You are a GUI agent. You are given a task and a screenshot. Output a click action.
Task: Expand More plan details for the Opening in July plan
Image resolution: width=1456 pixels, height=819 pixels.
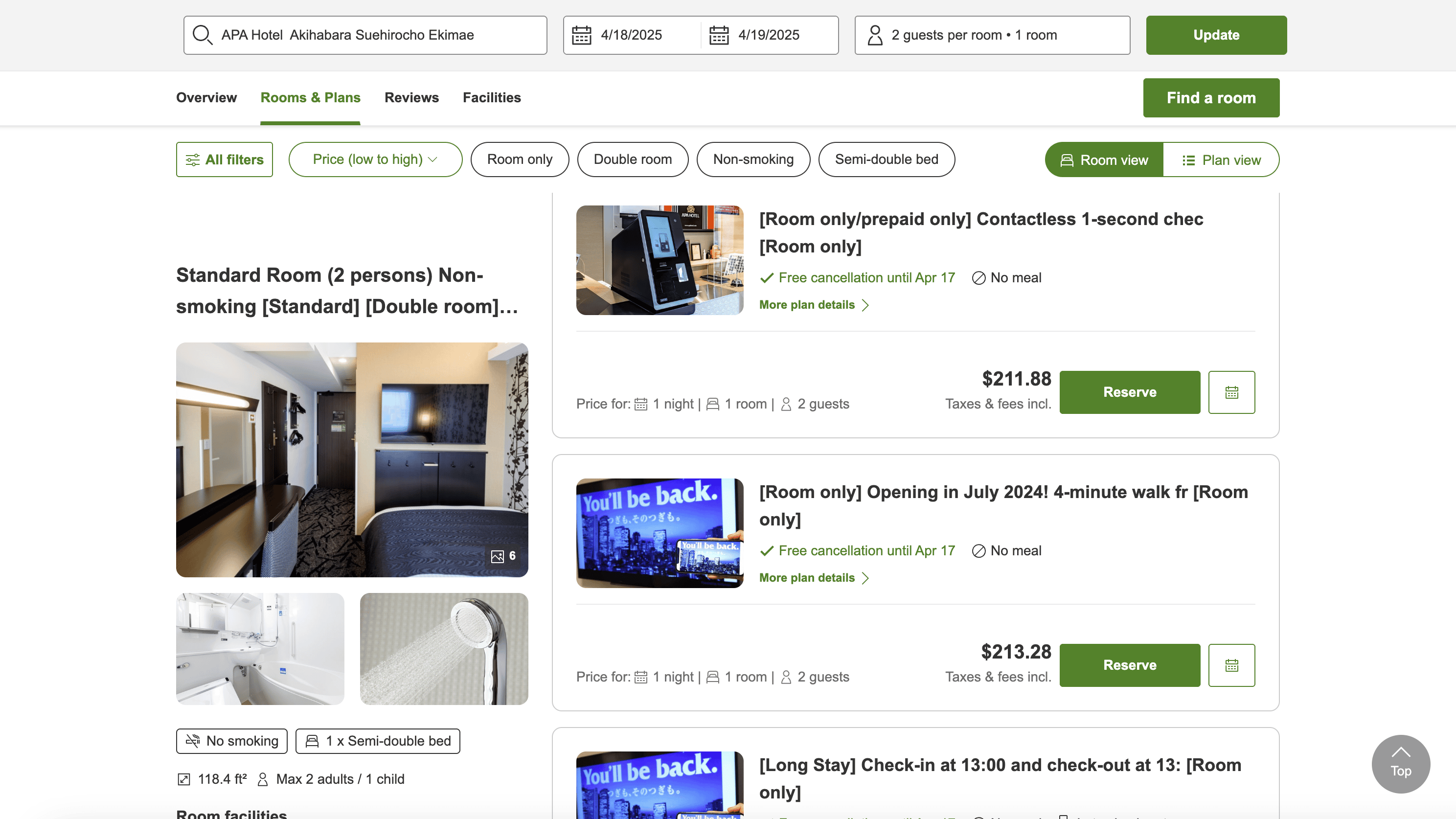point(813,578)
